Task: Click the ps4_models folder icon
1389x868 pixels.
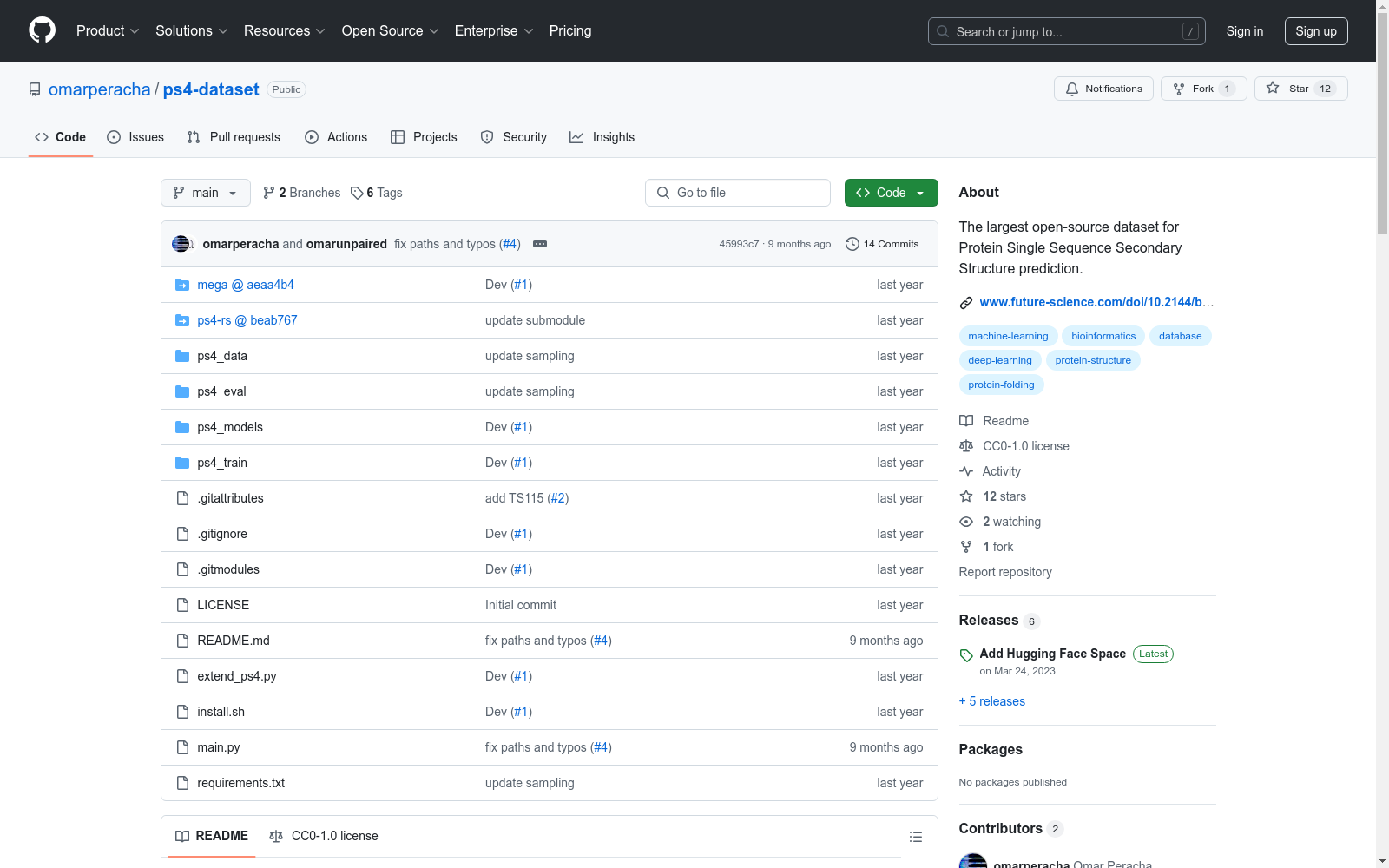Action: [182, 427]
